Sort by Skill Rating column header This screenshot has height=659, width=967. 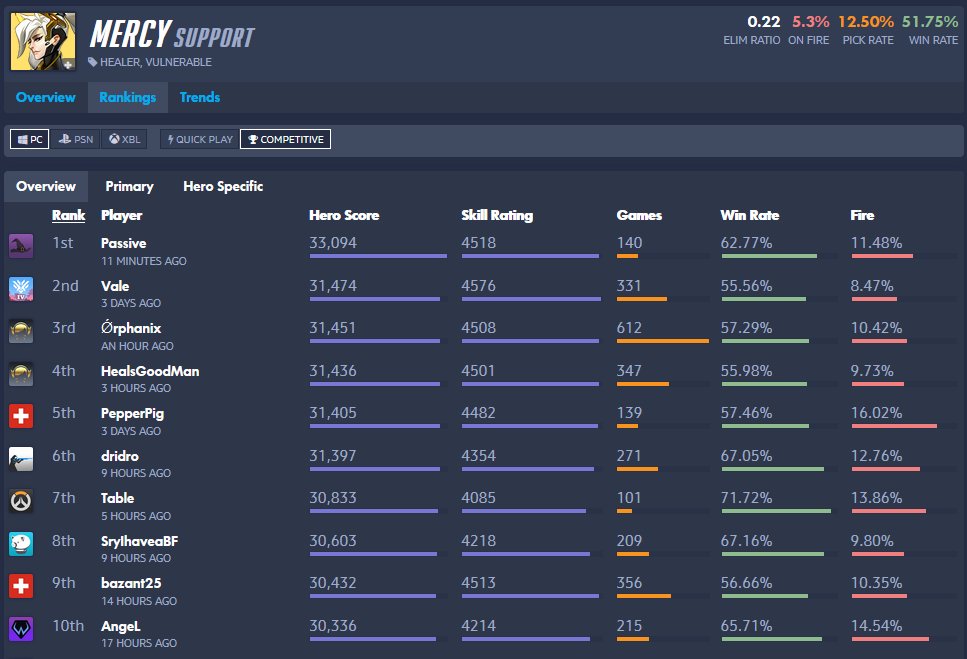click(x=497, y=215)
